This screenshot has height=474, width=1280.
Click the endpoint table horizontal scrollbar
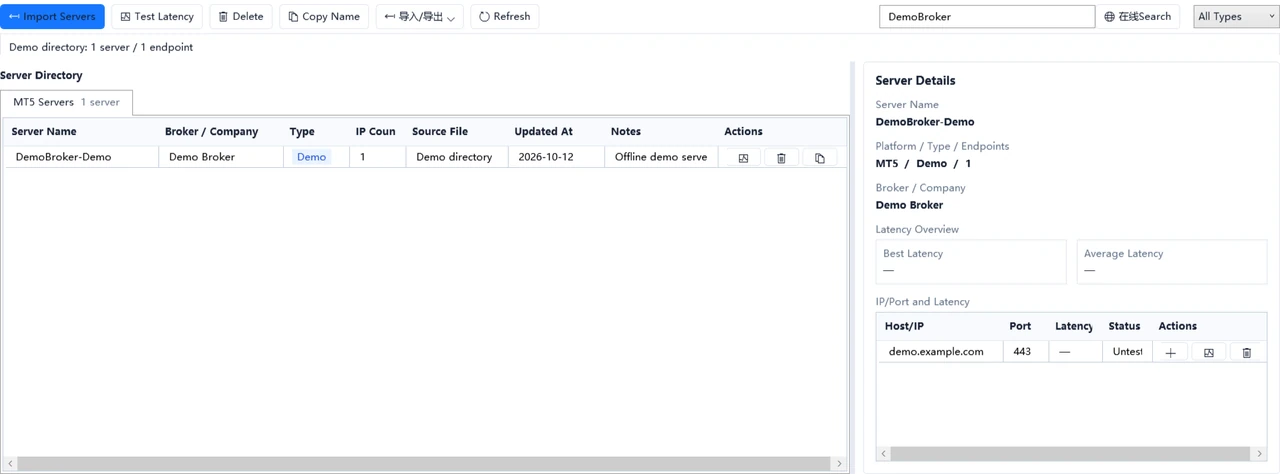[1071, 454]
